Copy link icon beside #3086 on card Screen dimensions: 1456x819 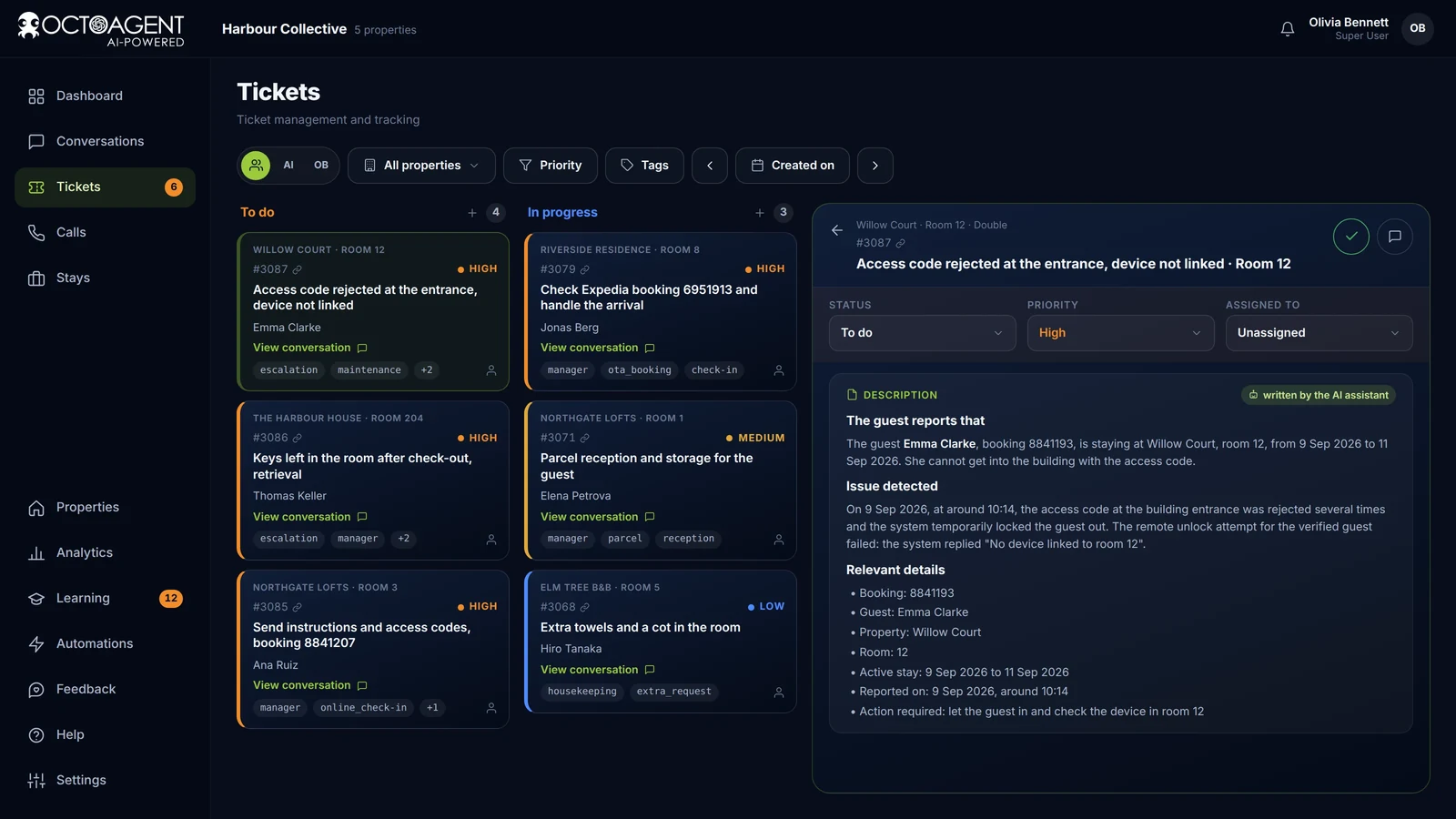[298, 439]
